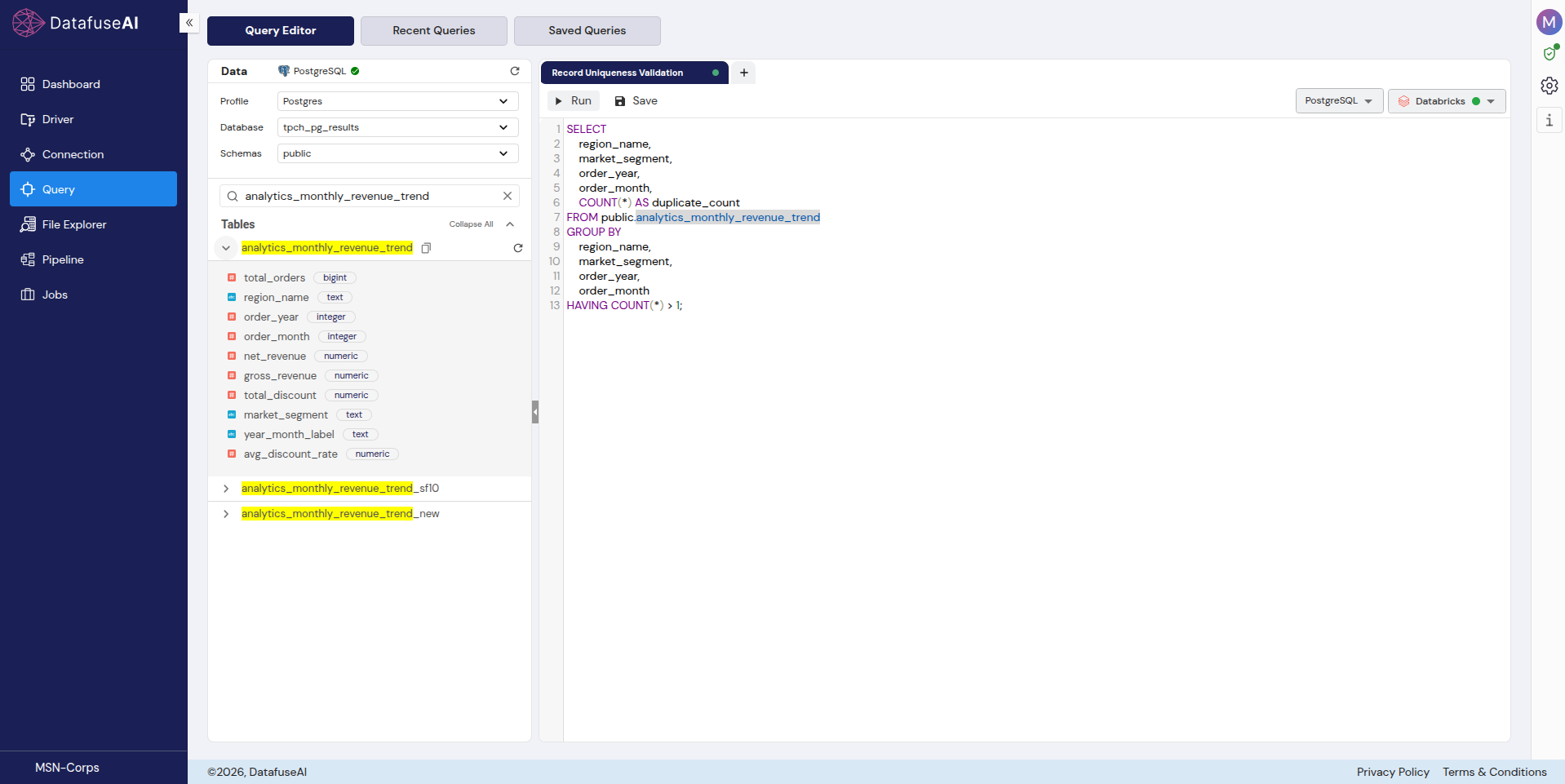This screenshot has height=784, width=1565.
Task: Select the net_revenue column
Action: pyautogui.click(x=275, y=357)
